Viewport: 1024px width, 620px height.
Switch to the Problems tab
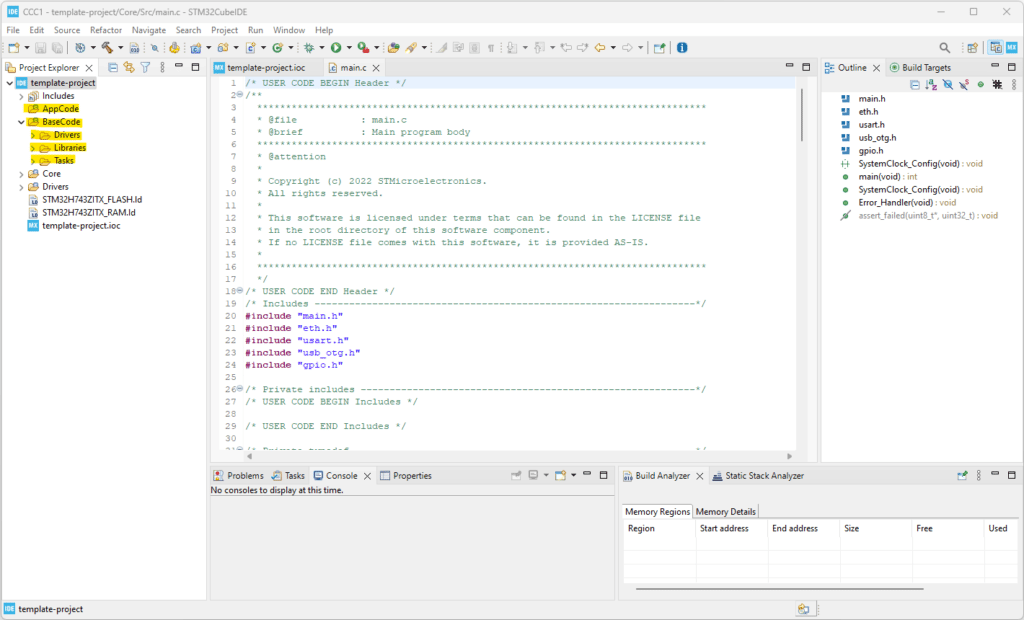238,476
